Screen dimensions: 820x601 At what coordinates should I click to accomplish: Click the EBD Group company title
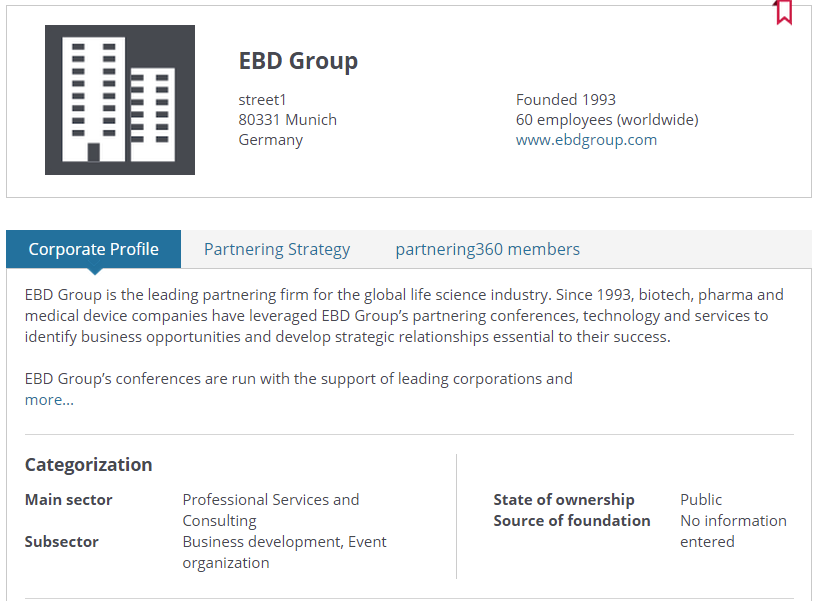pos(298,61)
